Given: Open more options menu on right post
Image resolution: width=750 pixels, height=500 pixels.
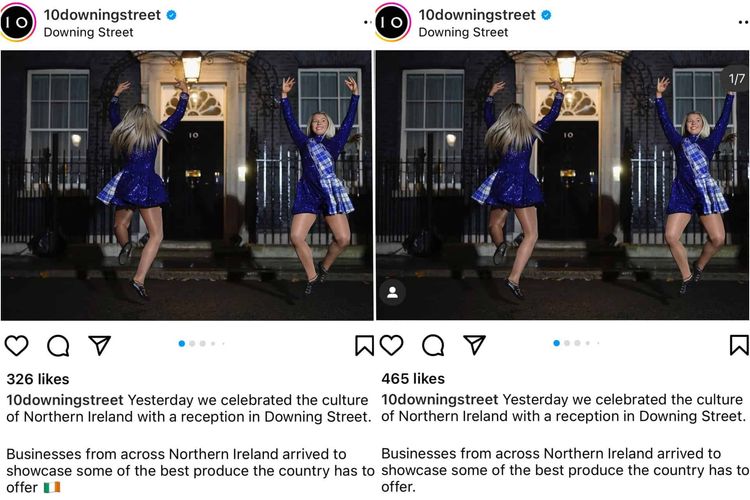Looking at the screenshot, I should (742, 20).
